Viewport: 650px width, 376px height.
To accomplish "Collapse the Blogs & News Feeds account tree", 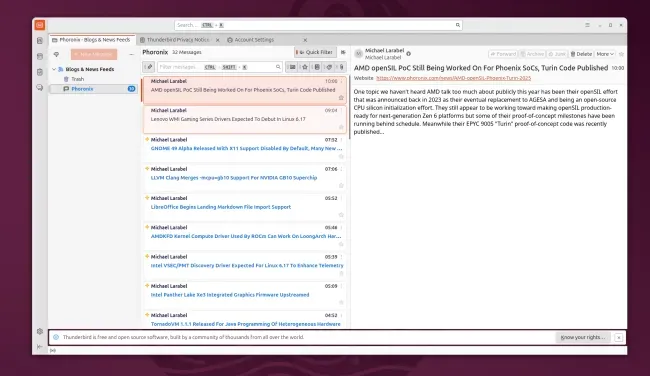I will pos(54,69).
